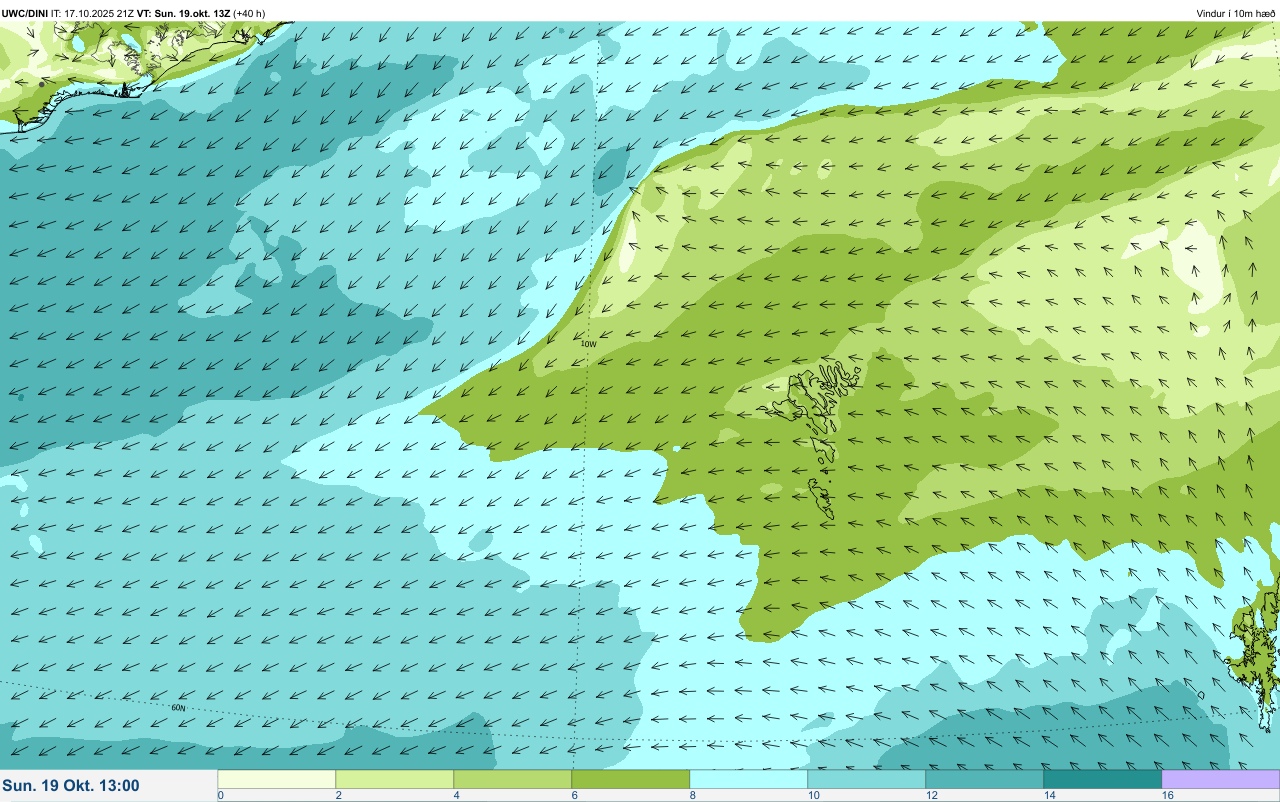
Task: Click the purple above-16 legend swatch
Action: [x=1220, y=779]
